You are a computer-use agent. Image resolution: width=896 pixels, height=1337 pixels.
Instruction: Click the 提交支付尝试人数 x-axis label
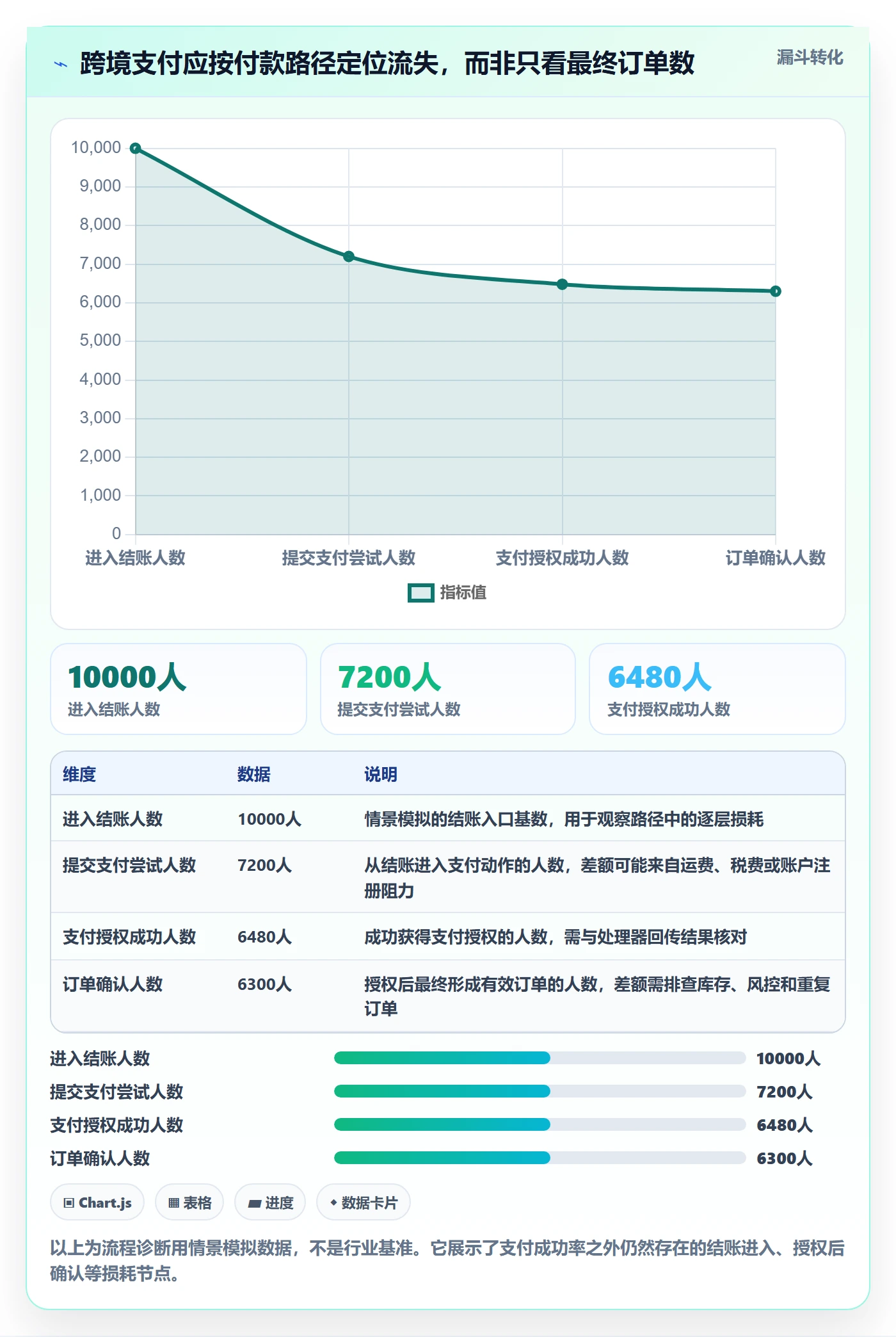[x=349, y=558]
